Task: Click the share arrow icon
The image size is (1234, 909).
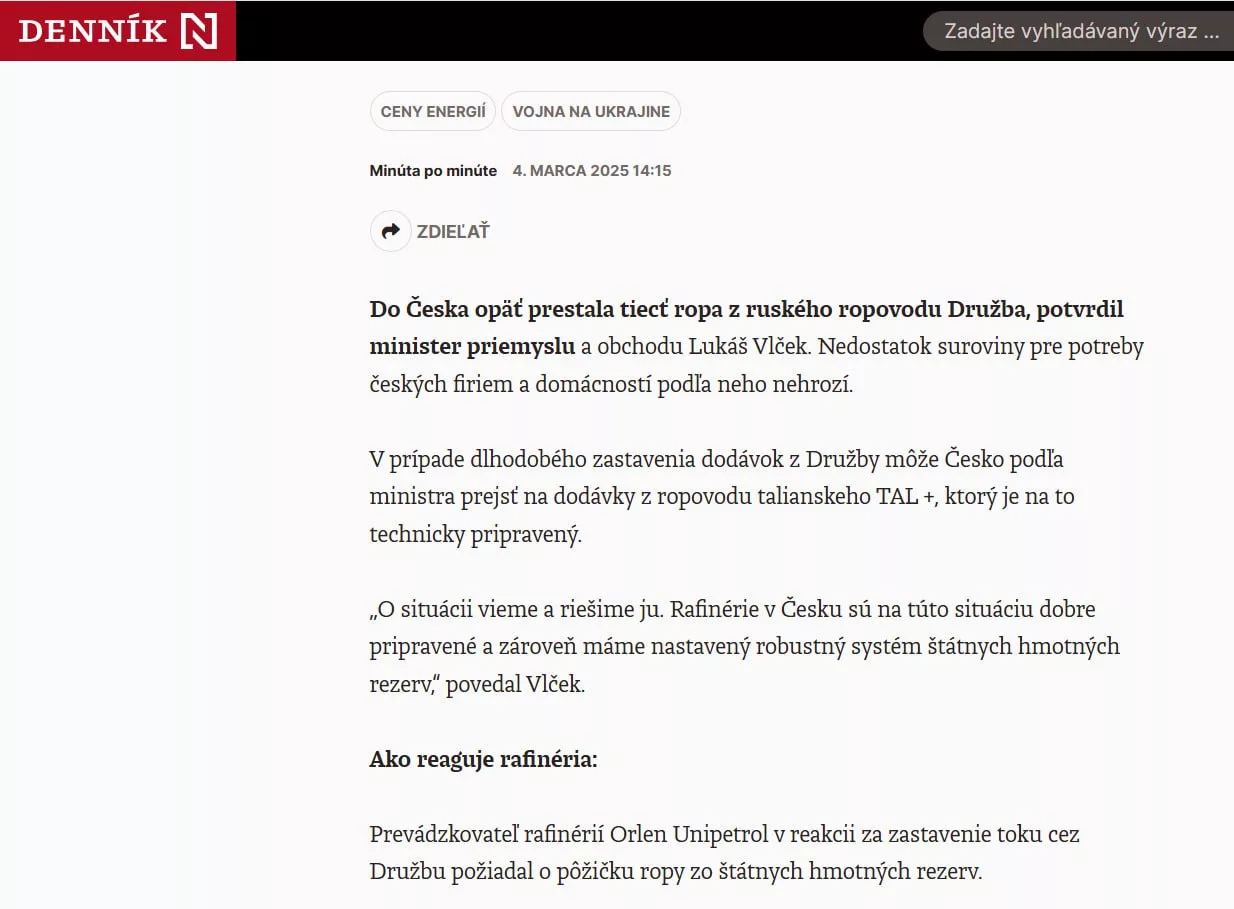Action: (390, 231)
